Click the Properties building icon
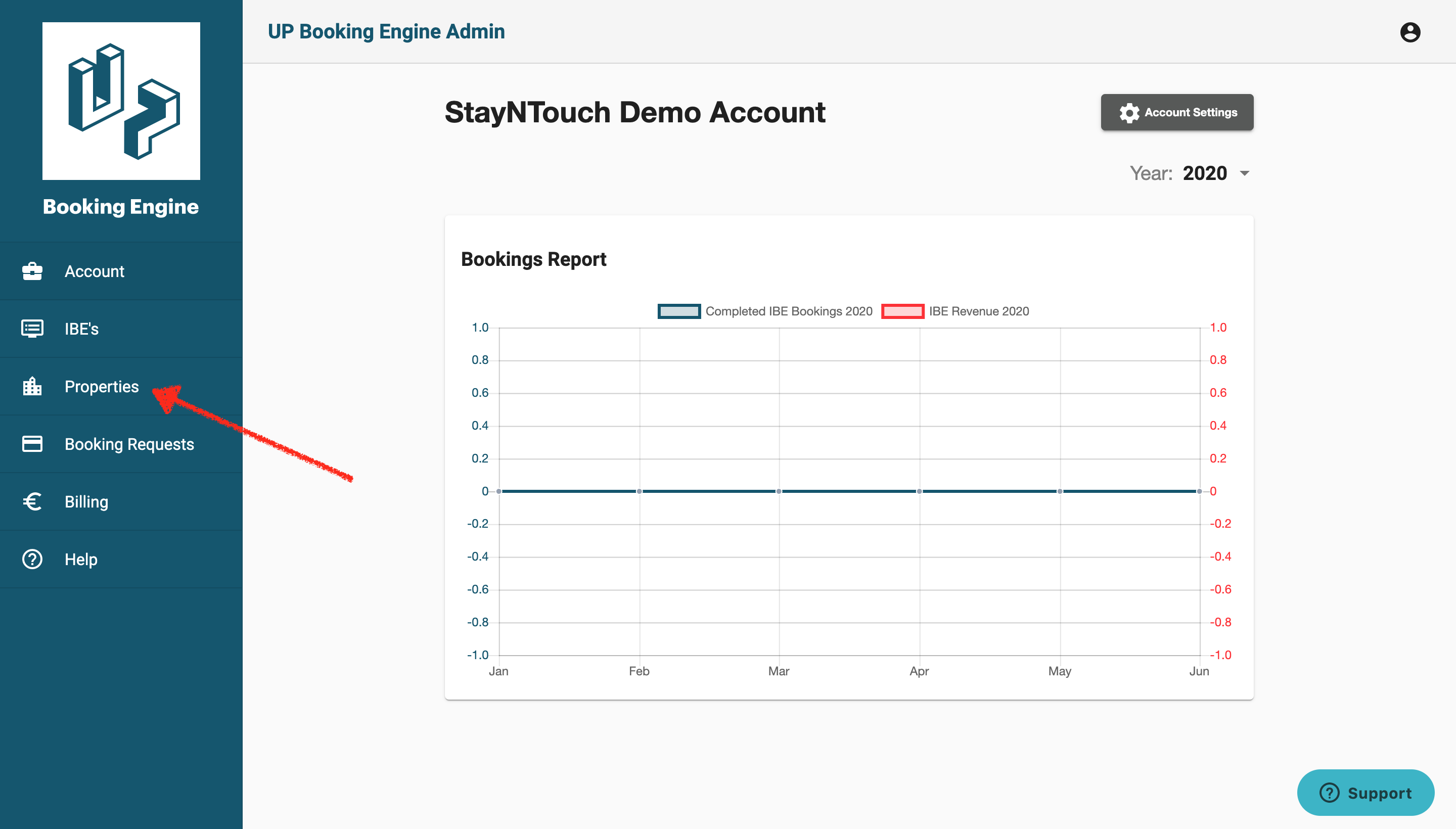This screenshot has height=829, width=1456. pos(32,386)
